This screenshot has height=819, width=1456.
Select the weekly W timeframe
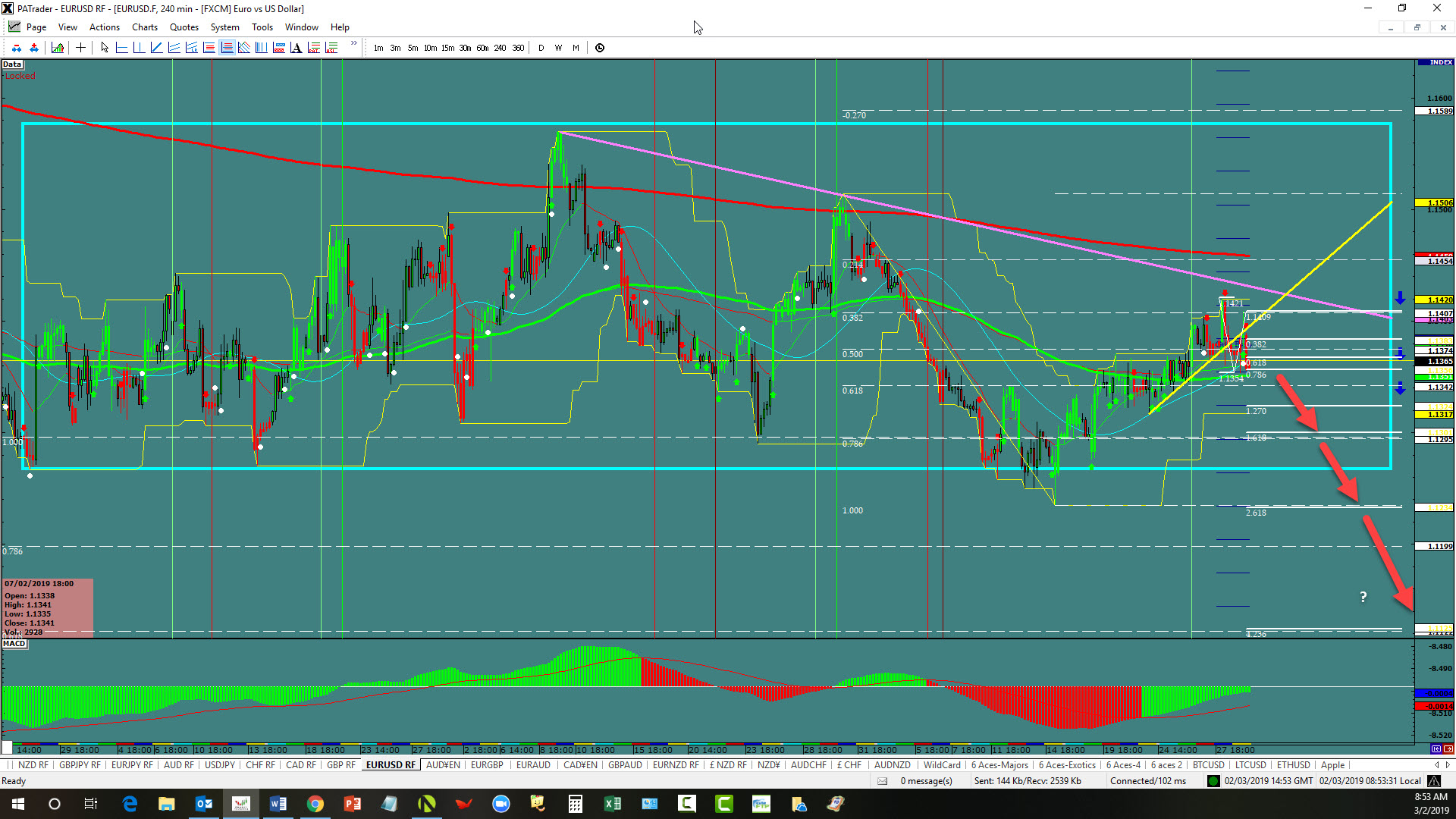558,48
